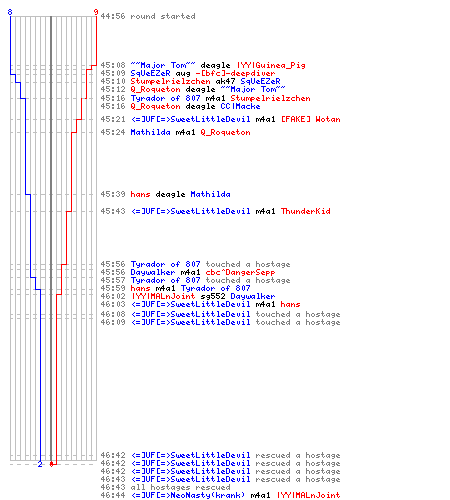The image size is (450, 500).
Task: Select cbc^DangerSepp in Daywalker's kill line
Action: click(240, 272)
